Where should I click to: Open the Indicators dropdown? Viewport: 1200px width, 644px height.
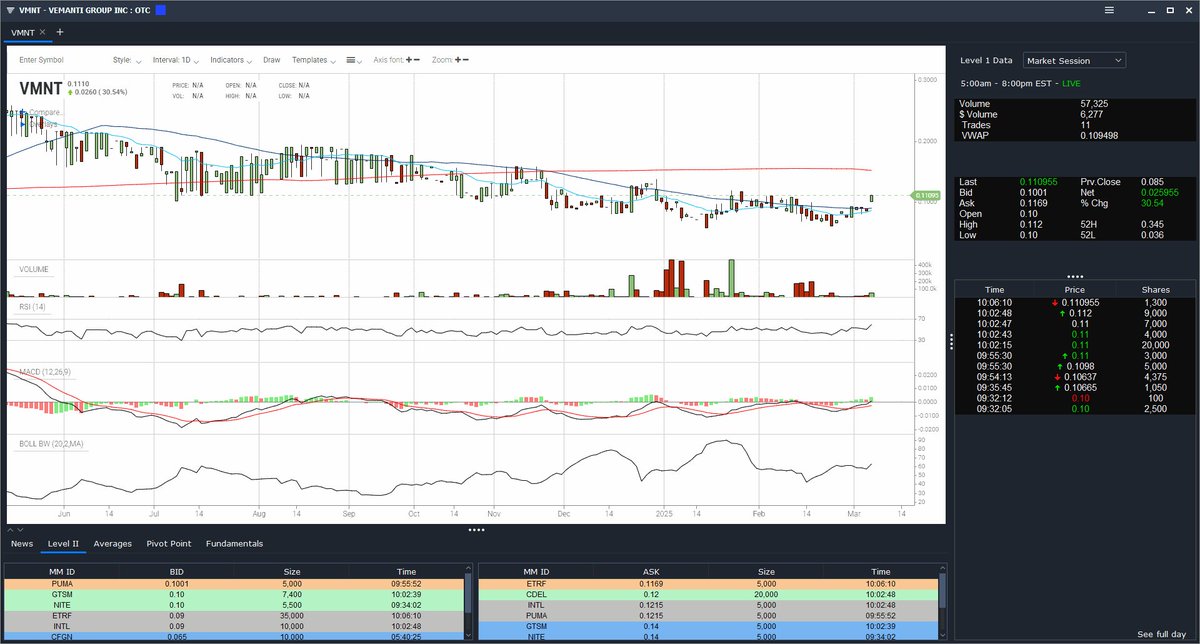pos(232,60)
